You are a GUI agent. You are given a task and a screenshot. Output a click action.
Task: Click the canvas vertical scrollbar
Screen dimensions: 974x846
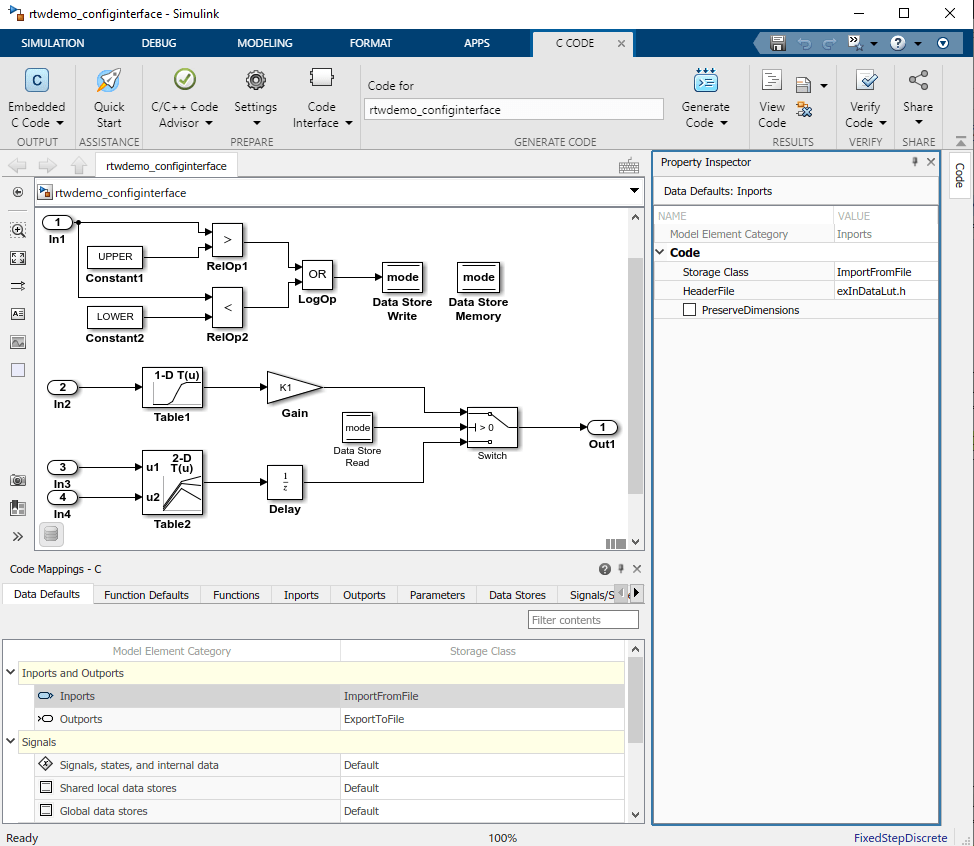coord(635,375)
